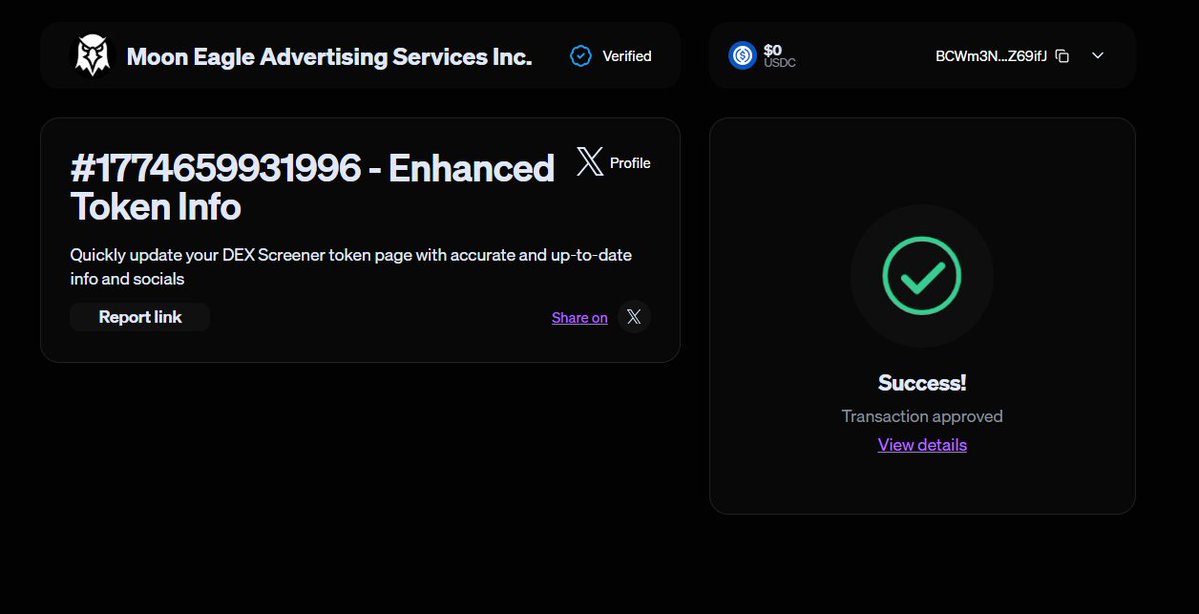Click the DEX Screener description paragraph

point(351,267)
